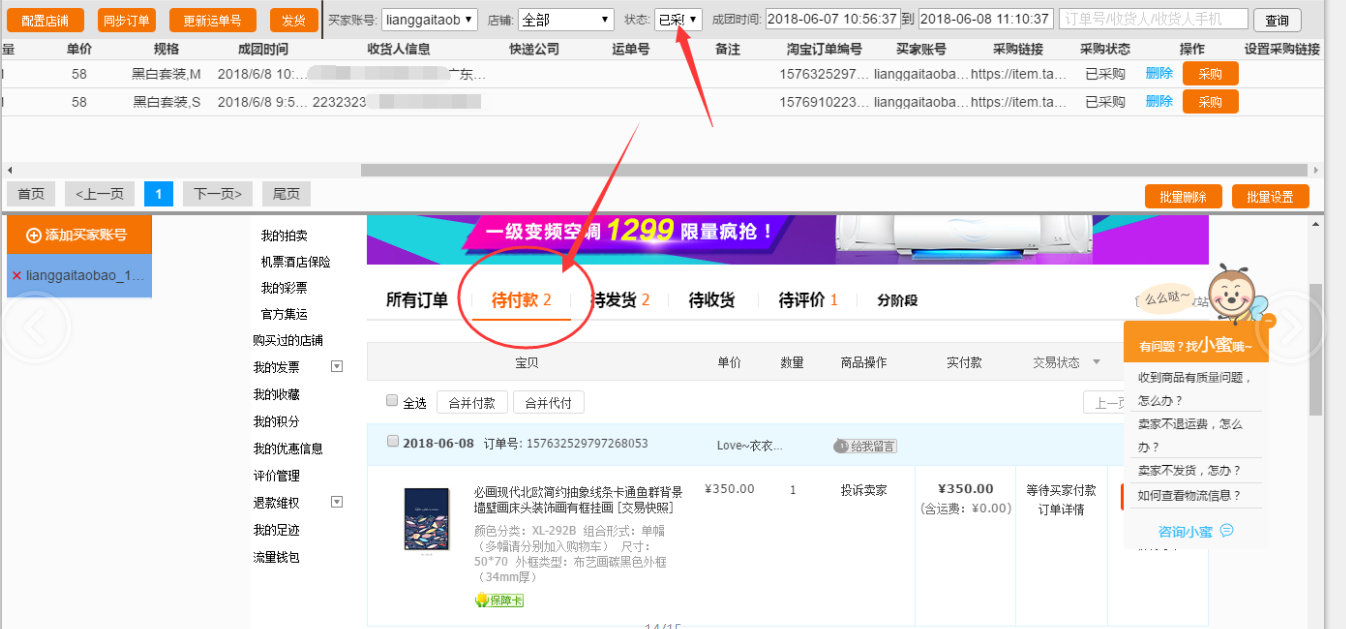Open 我的优惠信息 in the sidebar
This screenshot has width=1346, height=629.
(x=288, y=448)
